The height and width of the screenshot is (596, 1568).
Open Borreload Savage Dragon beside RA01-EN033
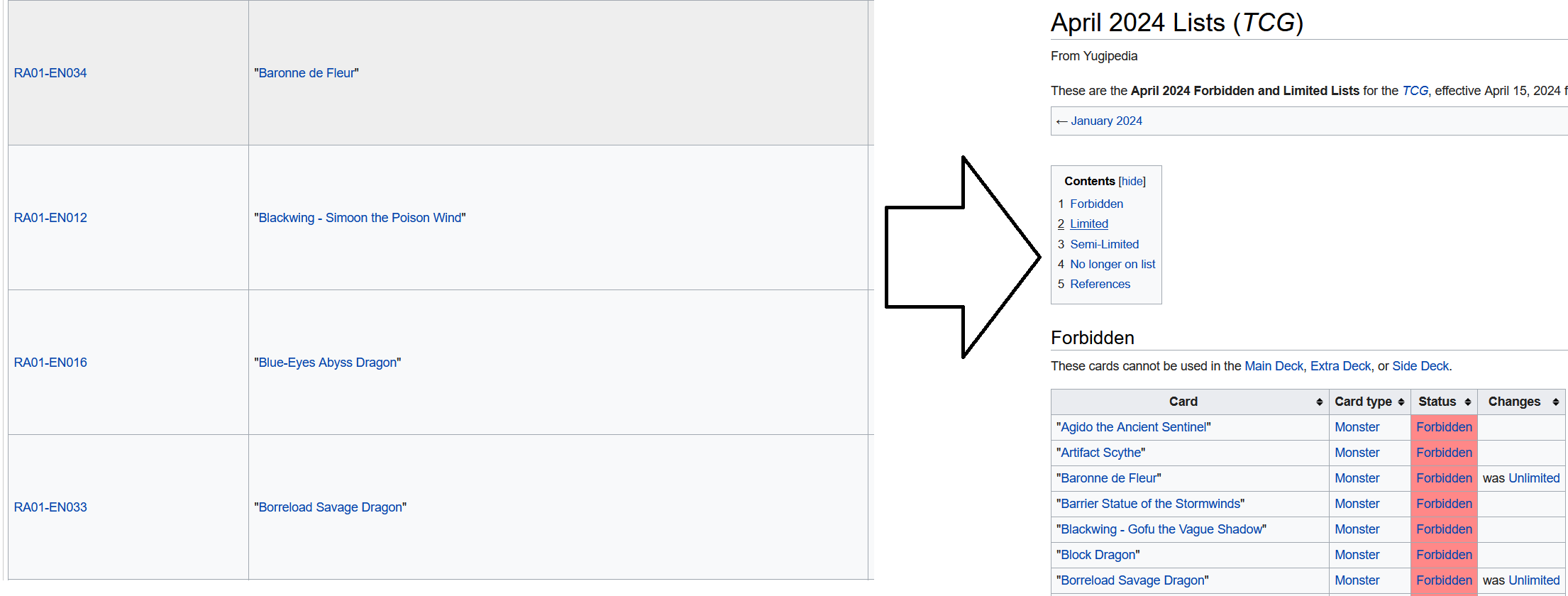click(x=331, y=507)
